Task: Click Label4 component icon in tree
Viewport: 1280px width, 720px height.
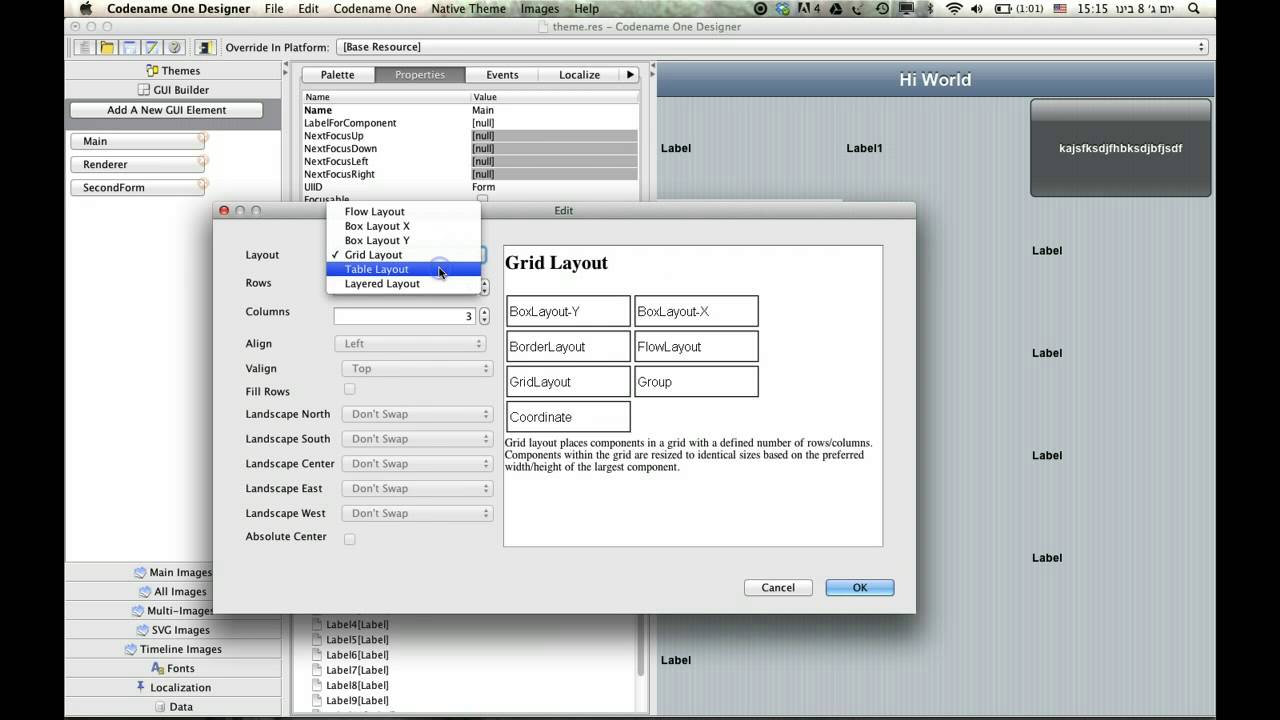Action: (x=318, y=624)
